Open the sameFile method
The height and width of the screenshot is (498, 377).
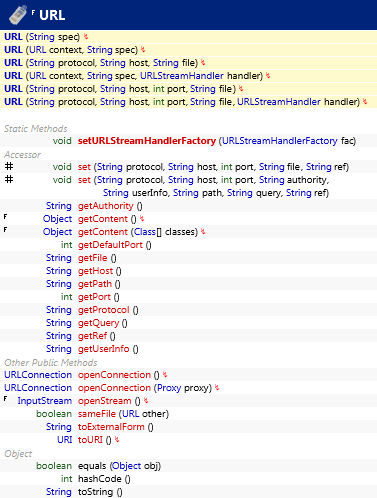pos(97,414)
